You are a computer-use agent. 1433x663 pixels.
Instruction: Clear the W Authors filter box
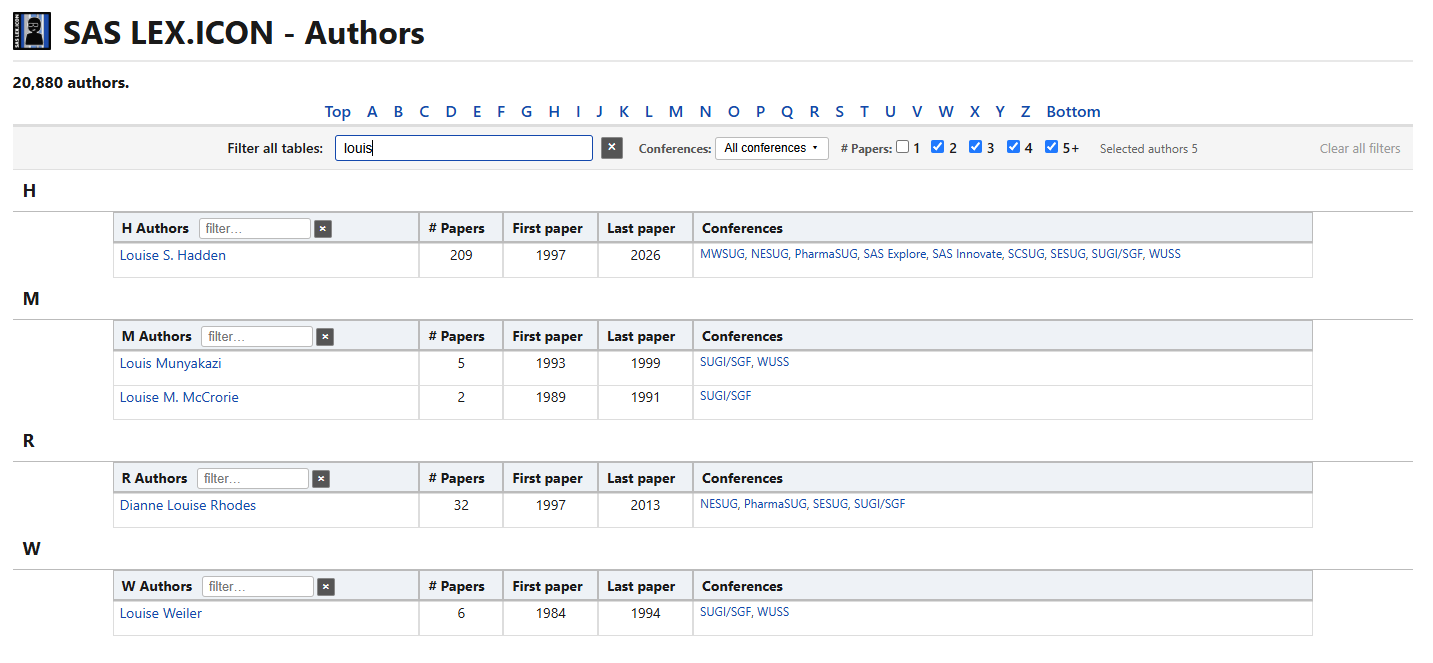click(326, 587)
